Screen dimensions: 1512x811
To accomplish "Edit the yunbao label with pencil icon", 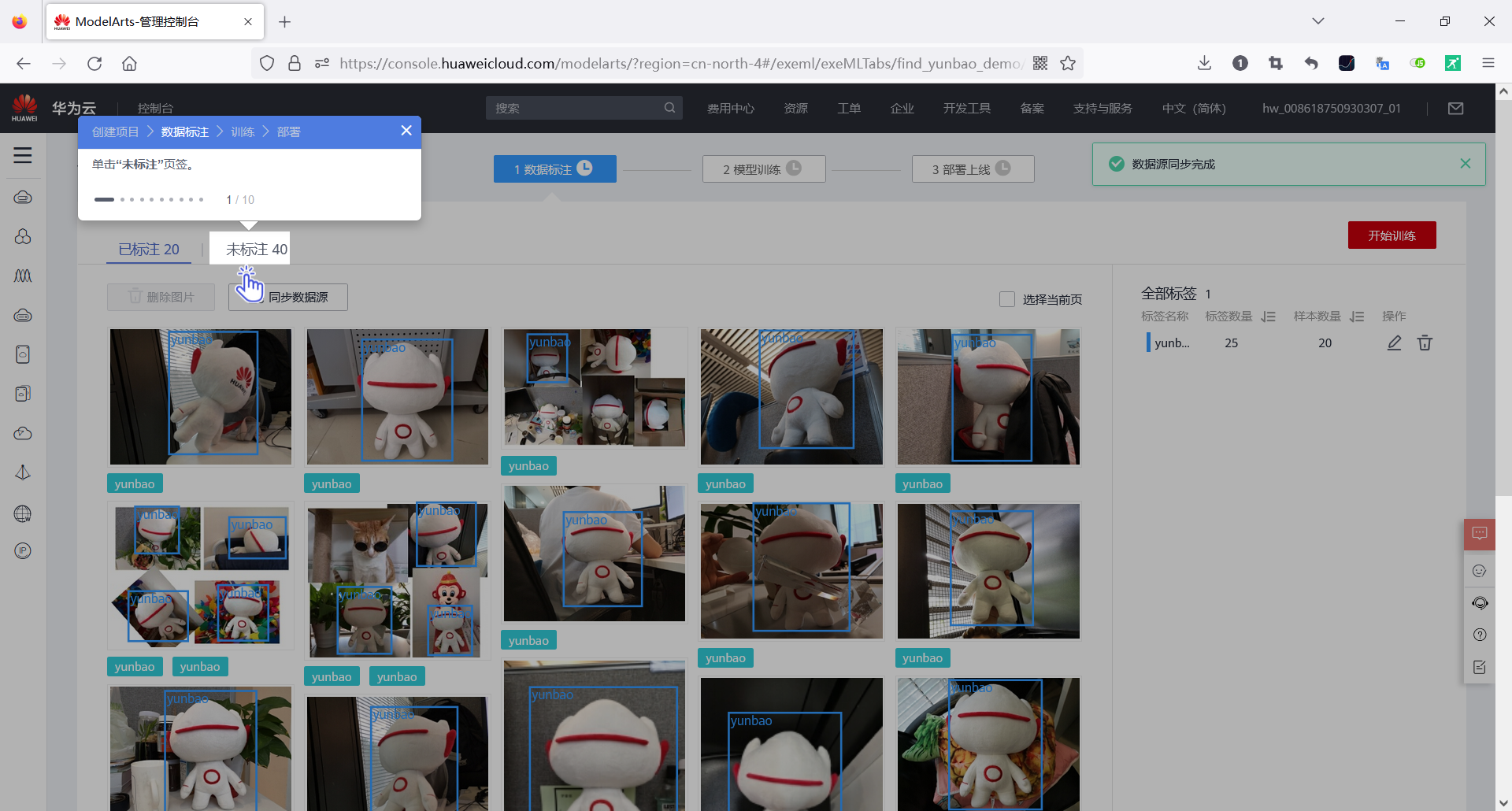I will [x=1394, y=343].
